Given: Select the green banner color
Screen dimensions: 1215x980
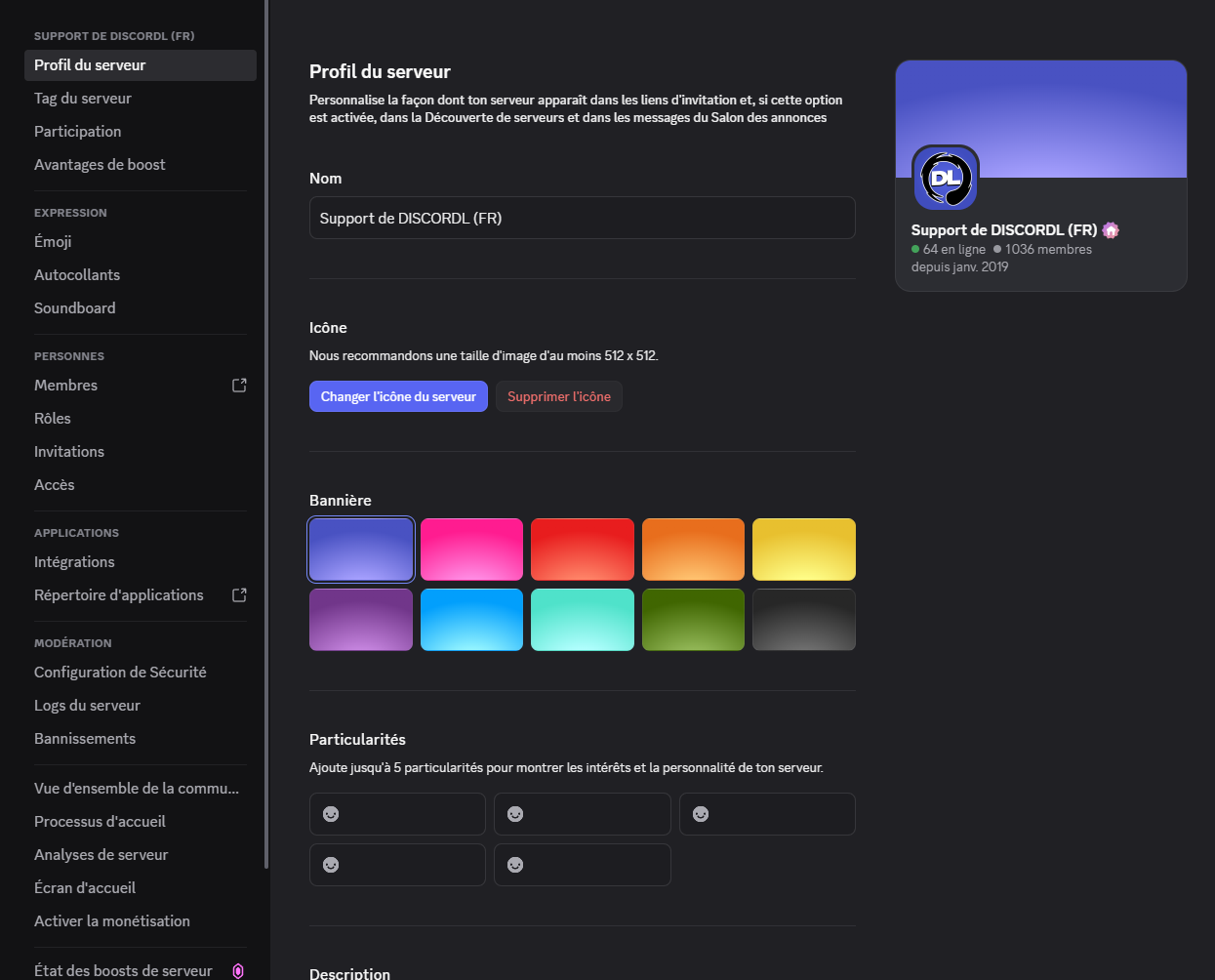Looking at the screenshot, I should pos(693,620).
